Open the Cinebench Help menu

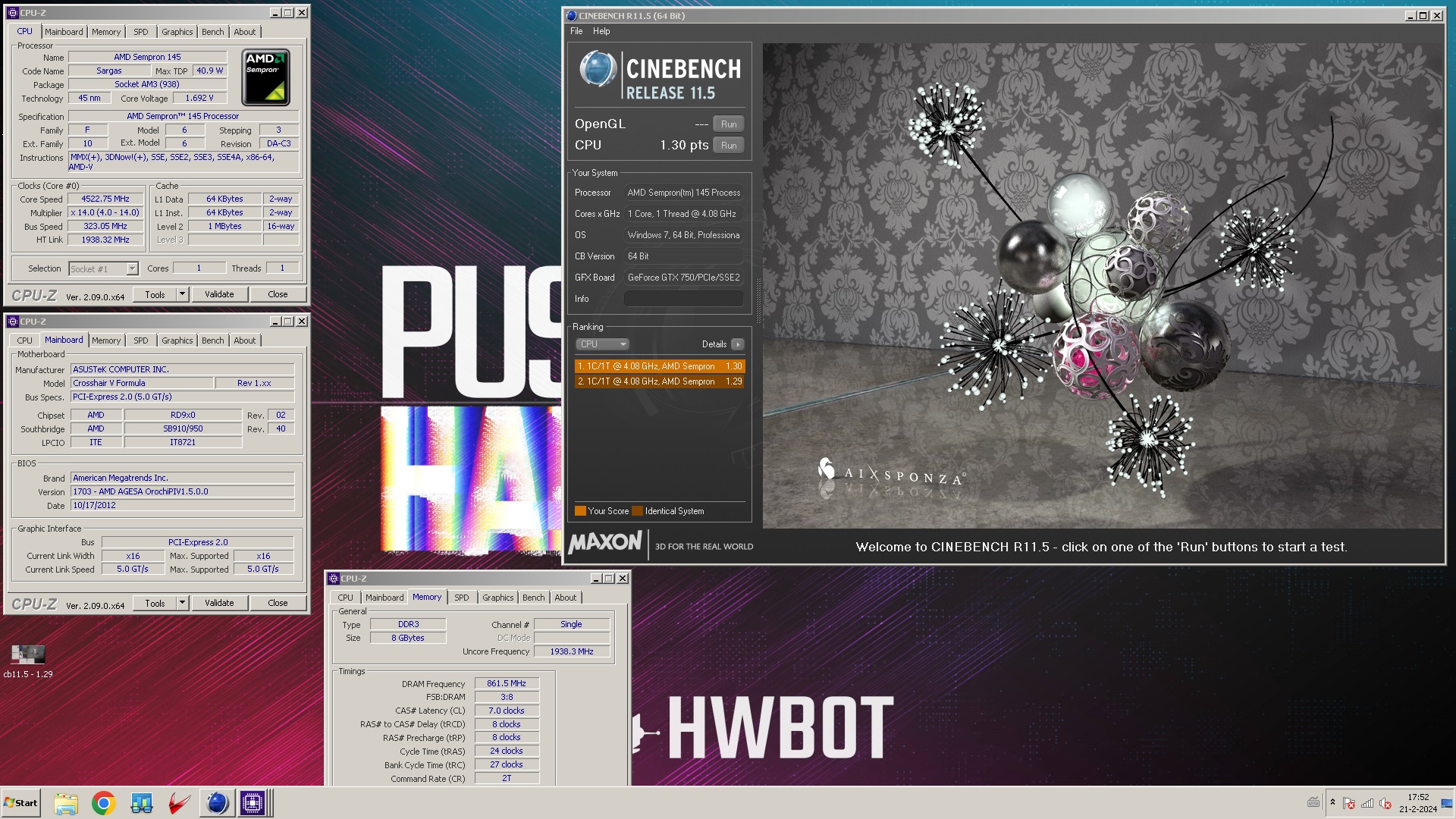pos(601,31)
